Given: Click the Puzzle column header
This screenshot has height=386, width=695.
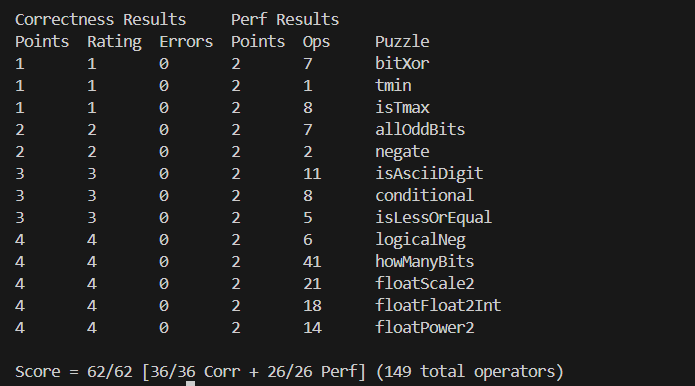Looking at the screenshot, I should coord(402,42).
